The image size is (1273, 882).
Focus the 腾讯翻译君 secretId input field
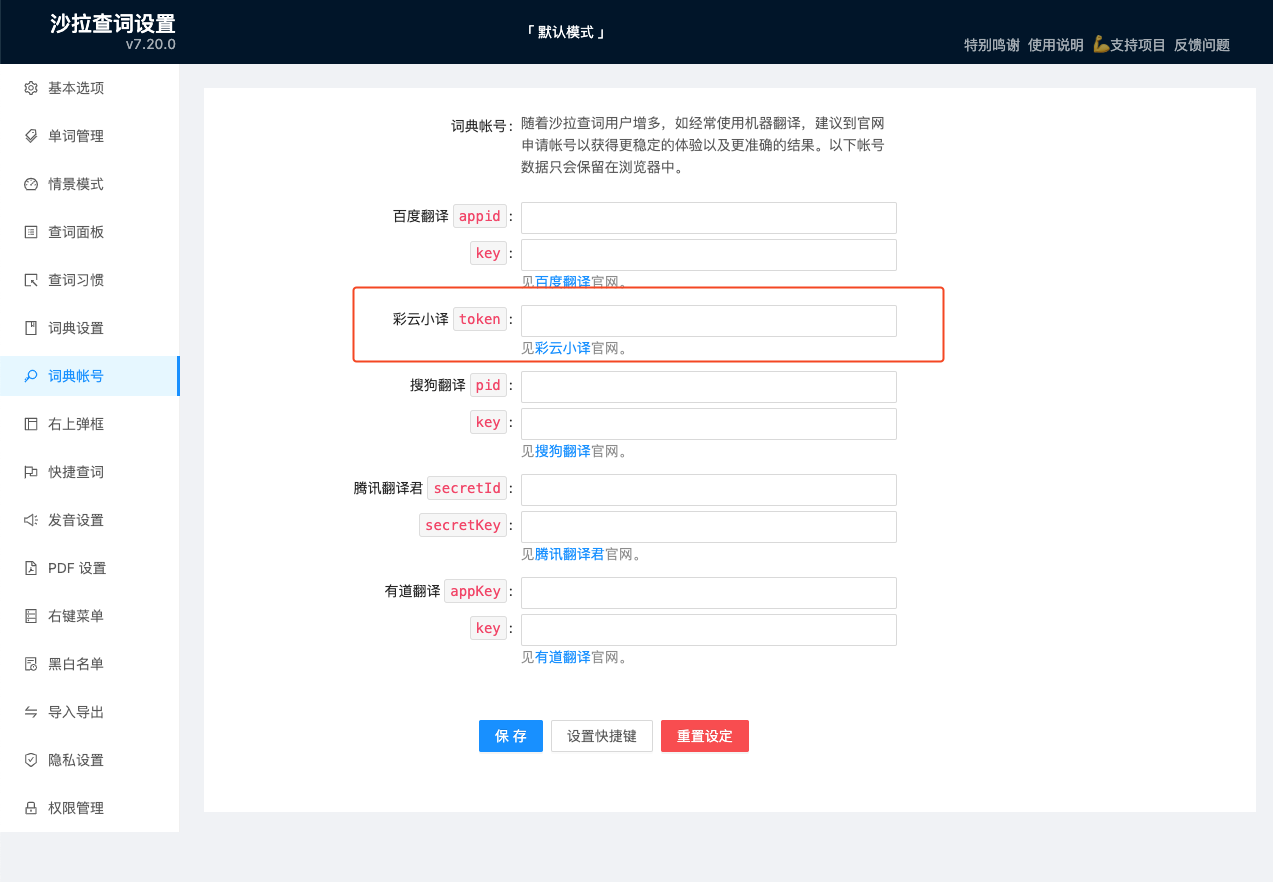pyautogui.click(x=709, y=490)
